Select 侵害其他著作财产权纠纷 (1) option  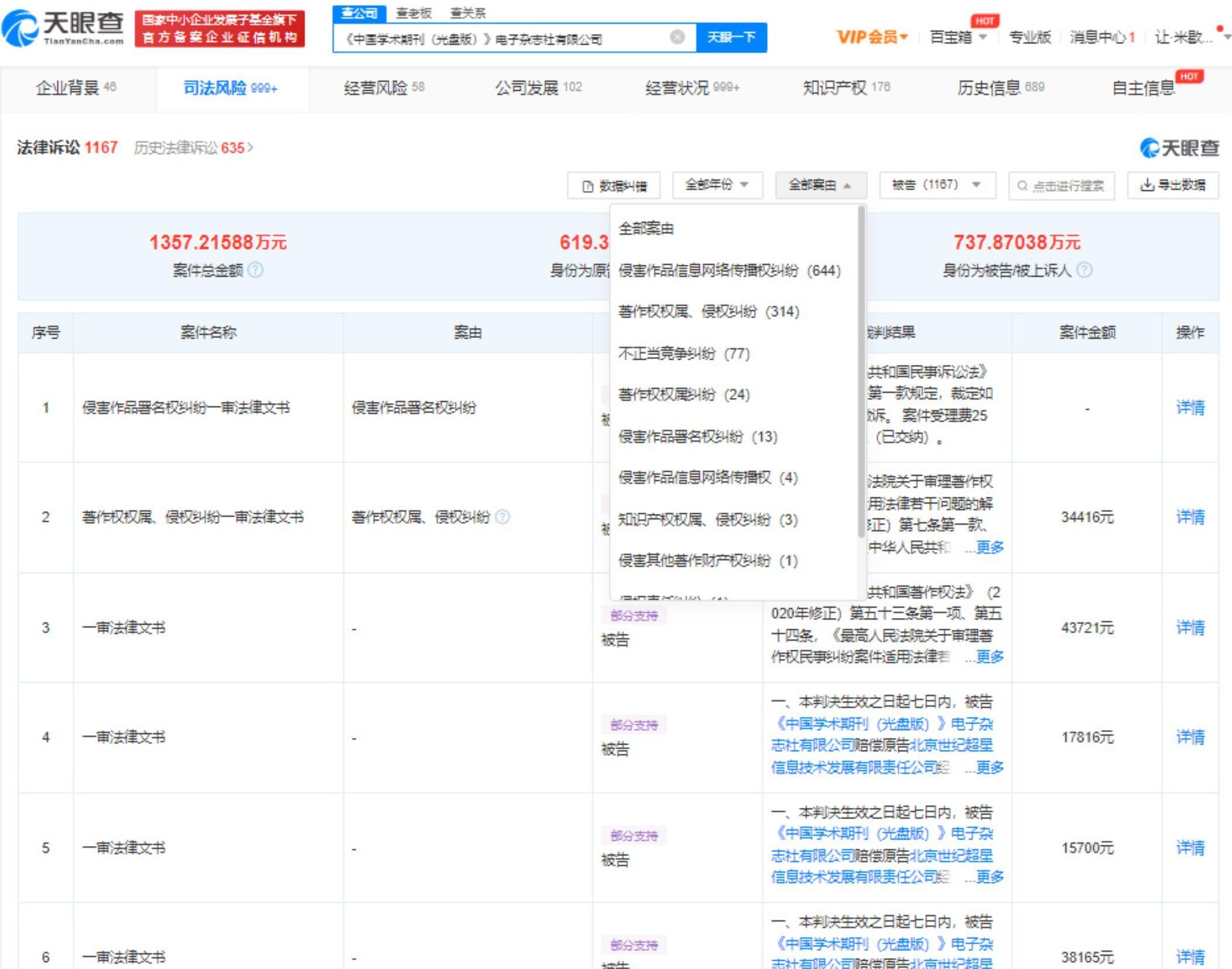[x=708, y=561]
